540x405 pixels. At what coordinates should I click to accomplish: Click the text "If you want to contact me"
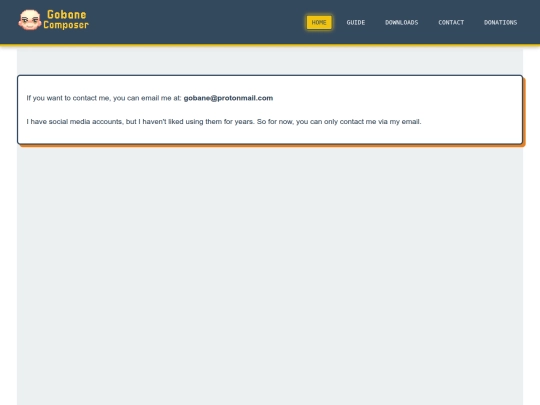coord(69,98)
